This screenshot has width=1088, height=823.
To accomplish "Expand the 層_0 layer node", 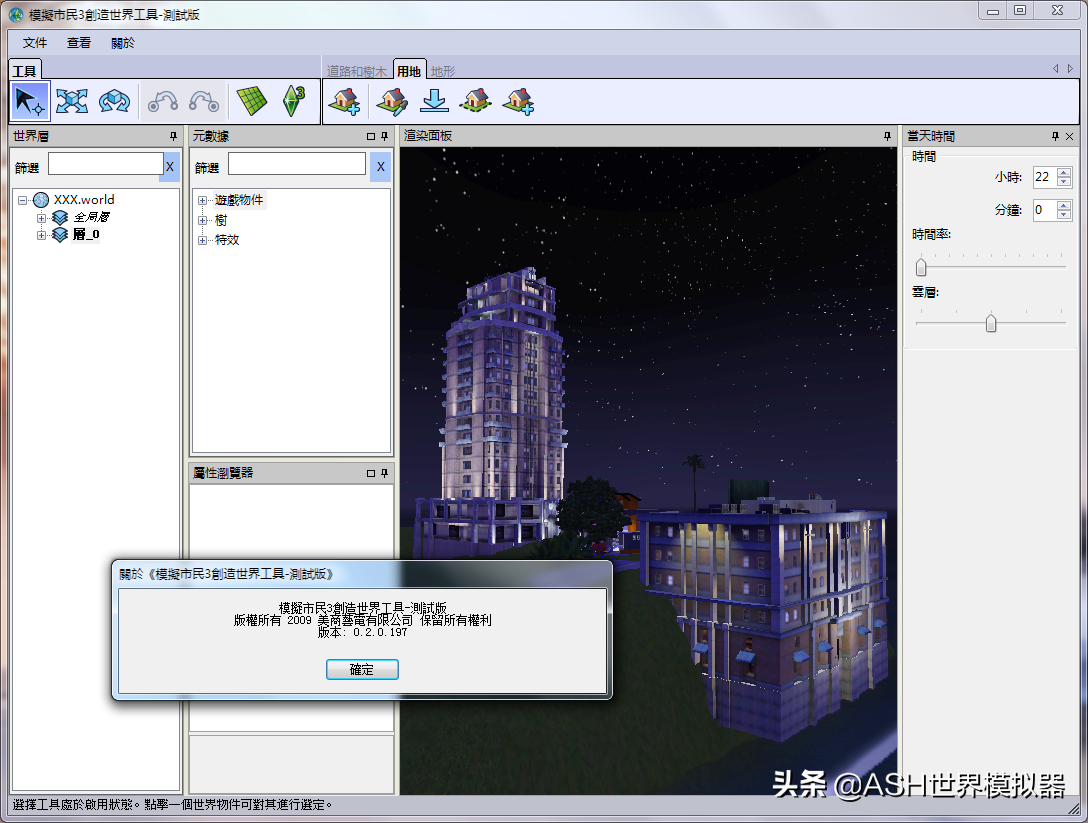I will (x=42, y=235).
